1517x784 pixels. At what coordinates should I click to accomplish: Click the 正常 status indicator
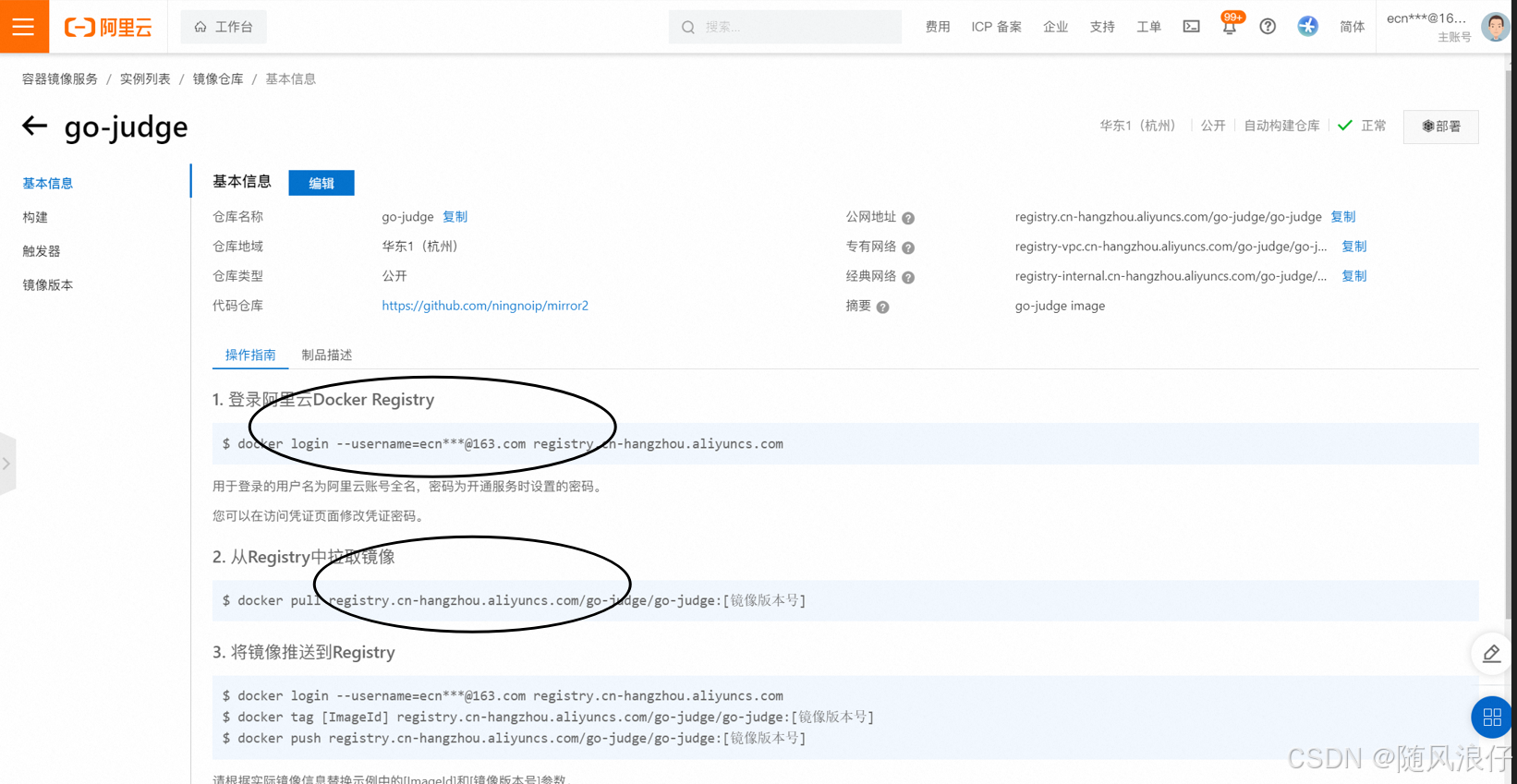tap(1362, 126)
